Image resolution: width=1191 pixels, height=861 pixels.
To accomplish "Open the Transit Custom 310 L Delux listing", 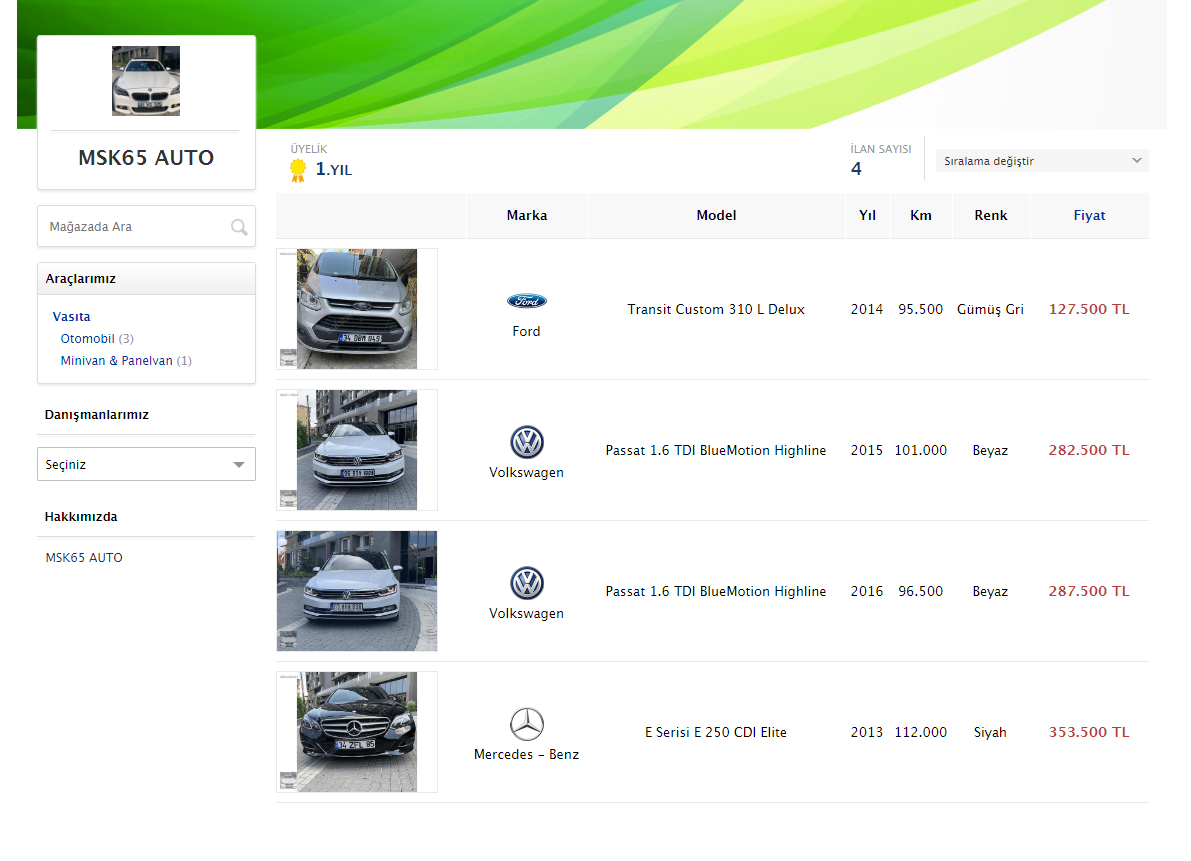I will click(x=716, y=309).
